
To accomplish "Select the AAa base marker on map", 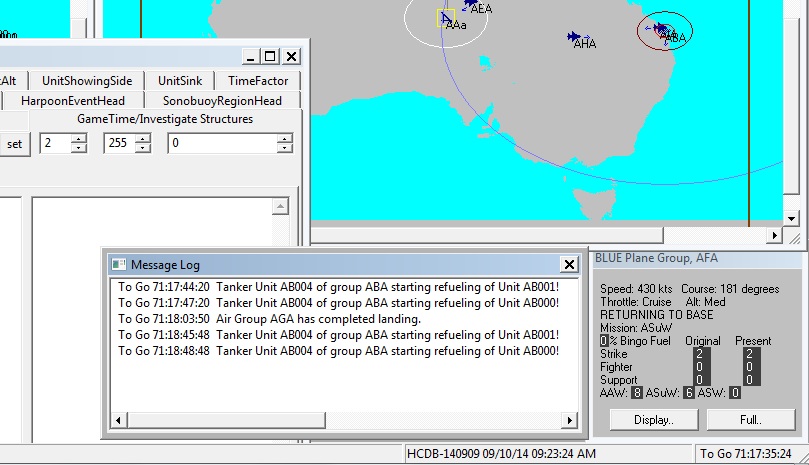I will pos(446,17).
